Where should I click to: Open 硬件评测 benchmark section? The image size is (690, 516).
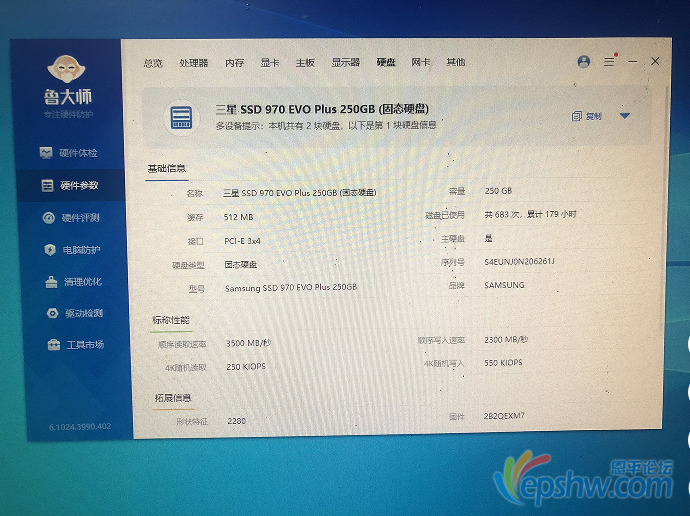71,217
